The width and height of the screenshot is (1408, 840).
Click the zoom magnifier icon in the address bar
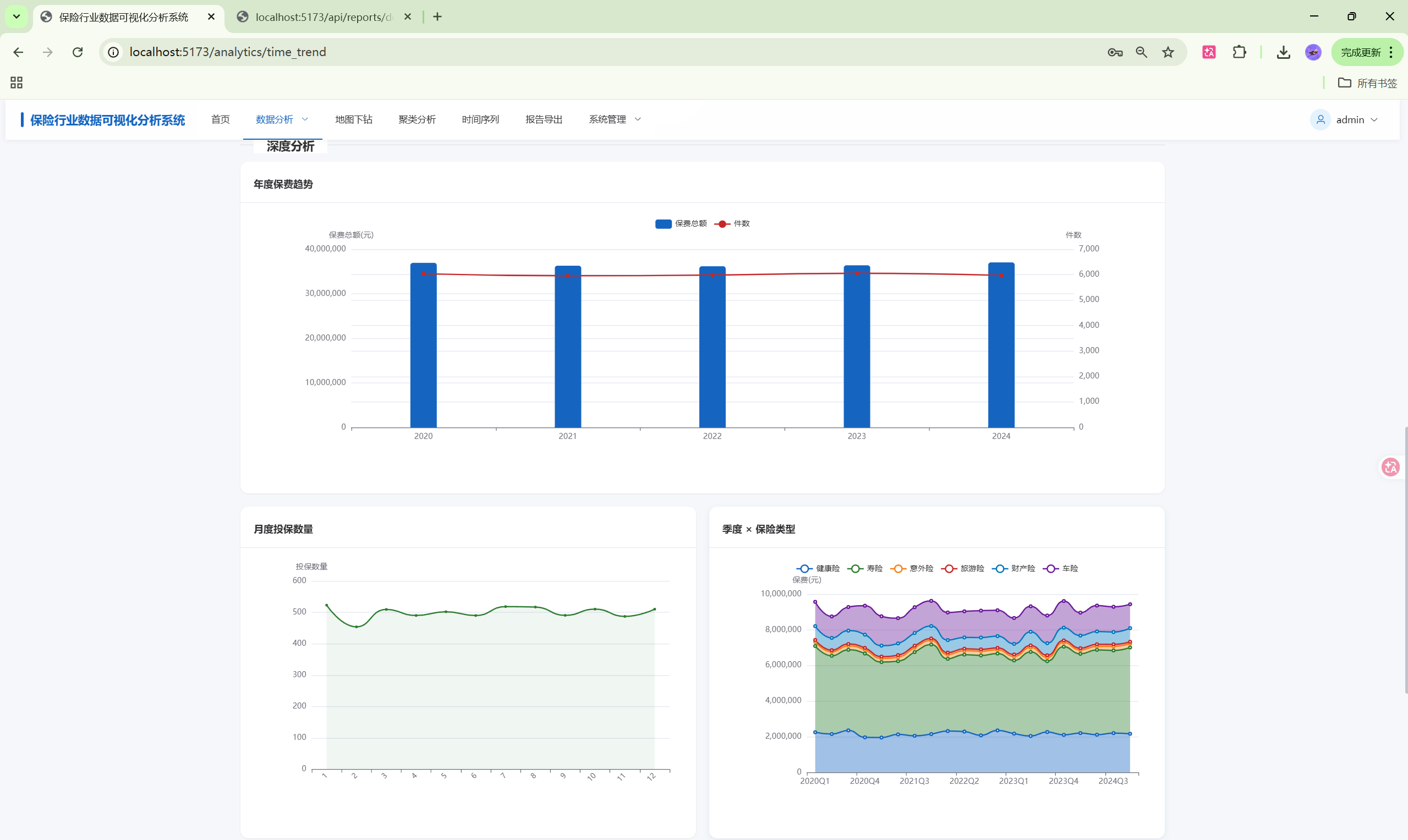pyautogui.click(x=1141, y=52)
